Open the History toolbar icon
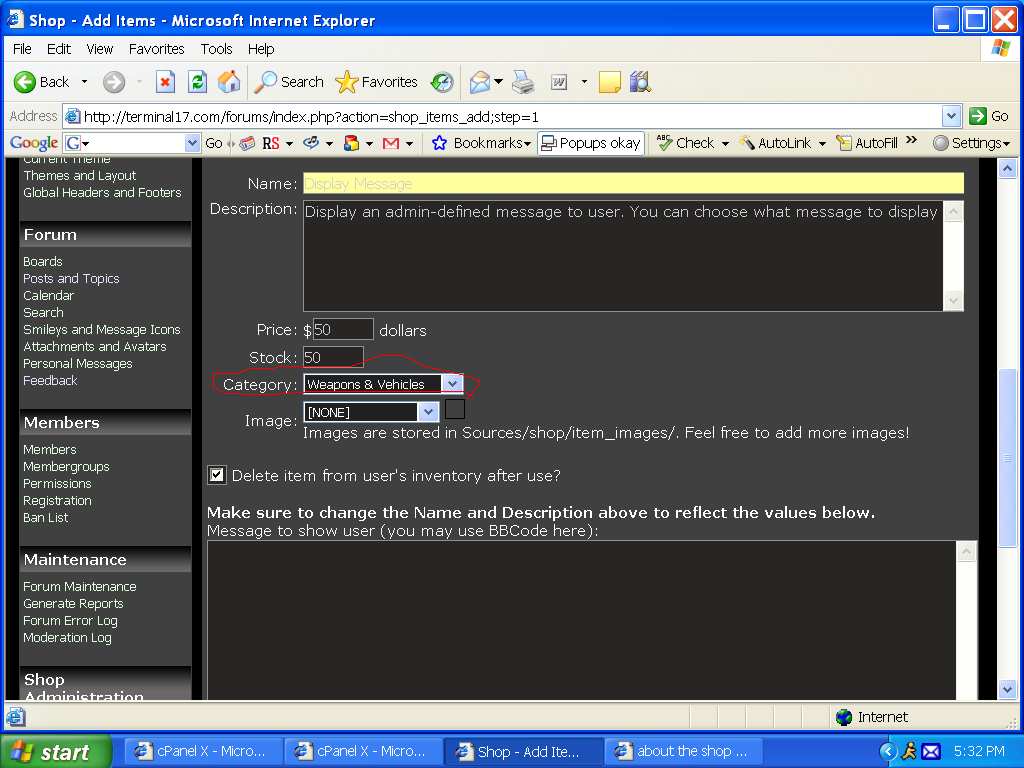The width and height of the screenshot is (1024, 768). (x=442, y=82)
